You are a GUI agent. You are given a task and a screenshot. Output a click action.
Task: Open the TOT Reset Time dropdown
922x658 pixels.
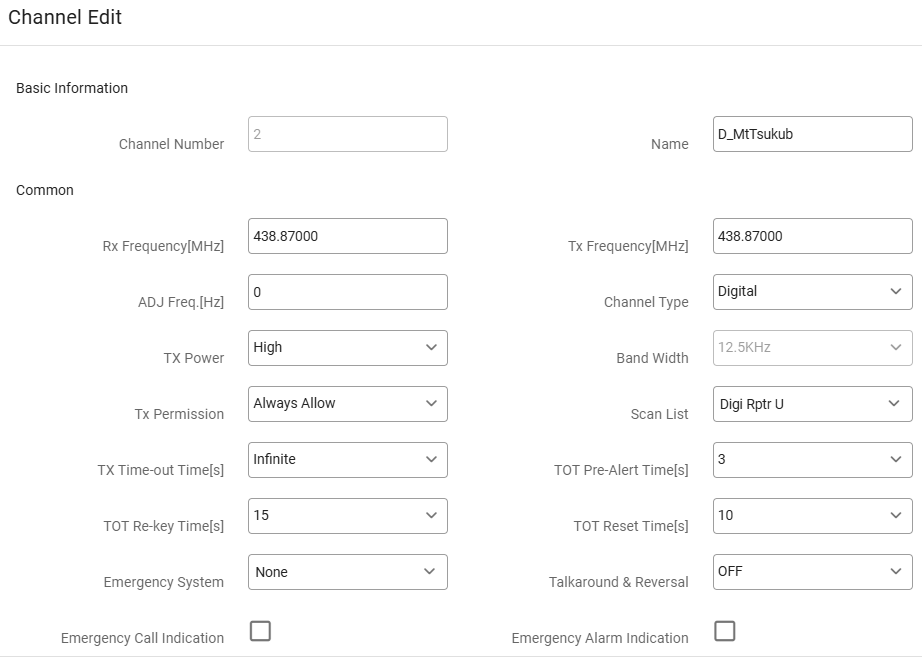coord(812,516)
